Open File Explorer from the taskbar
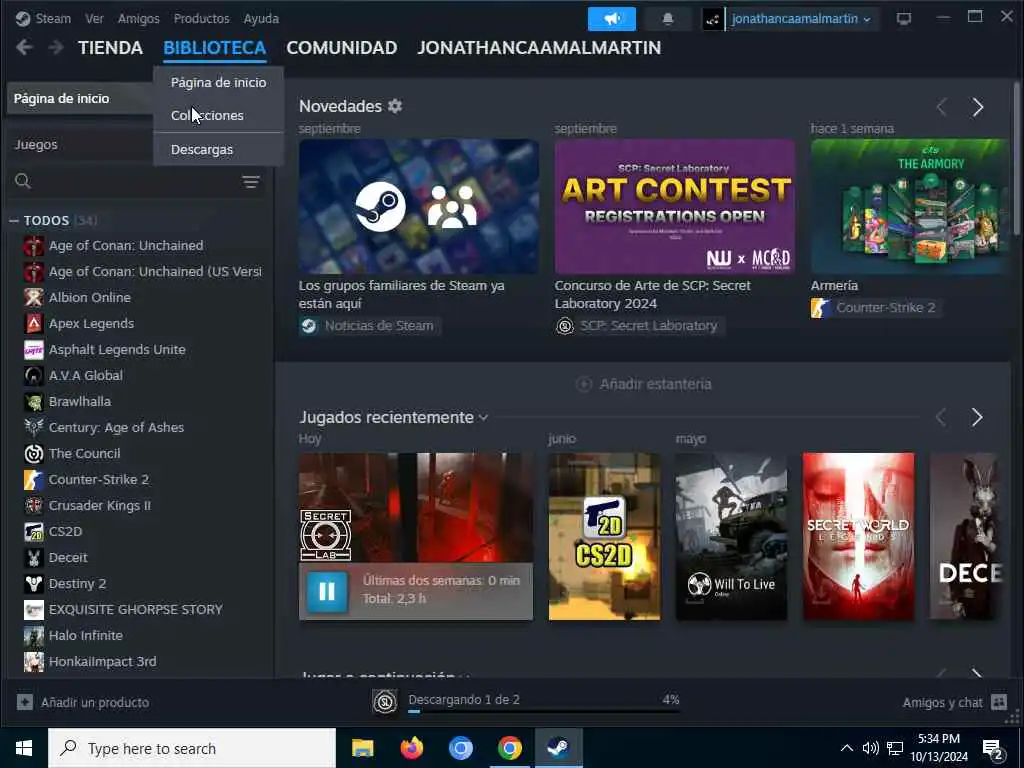Screen dimensions: 1024x768 tap(362, 748)
